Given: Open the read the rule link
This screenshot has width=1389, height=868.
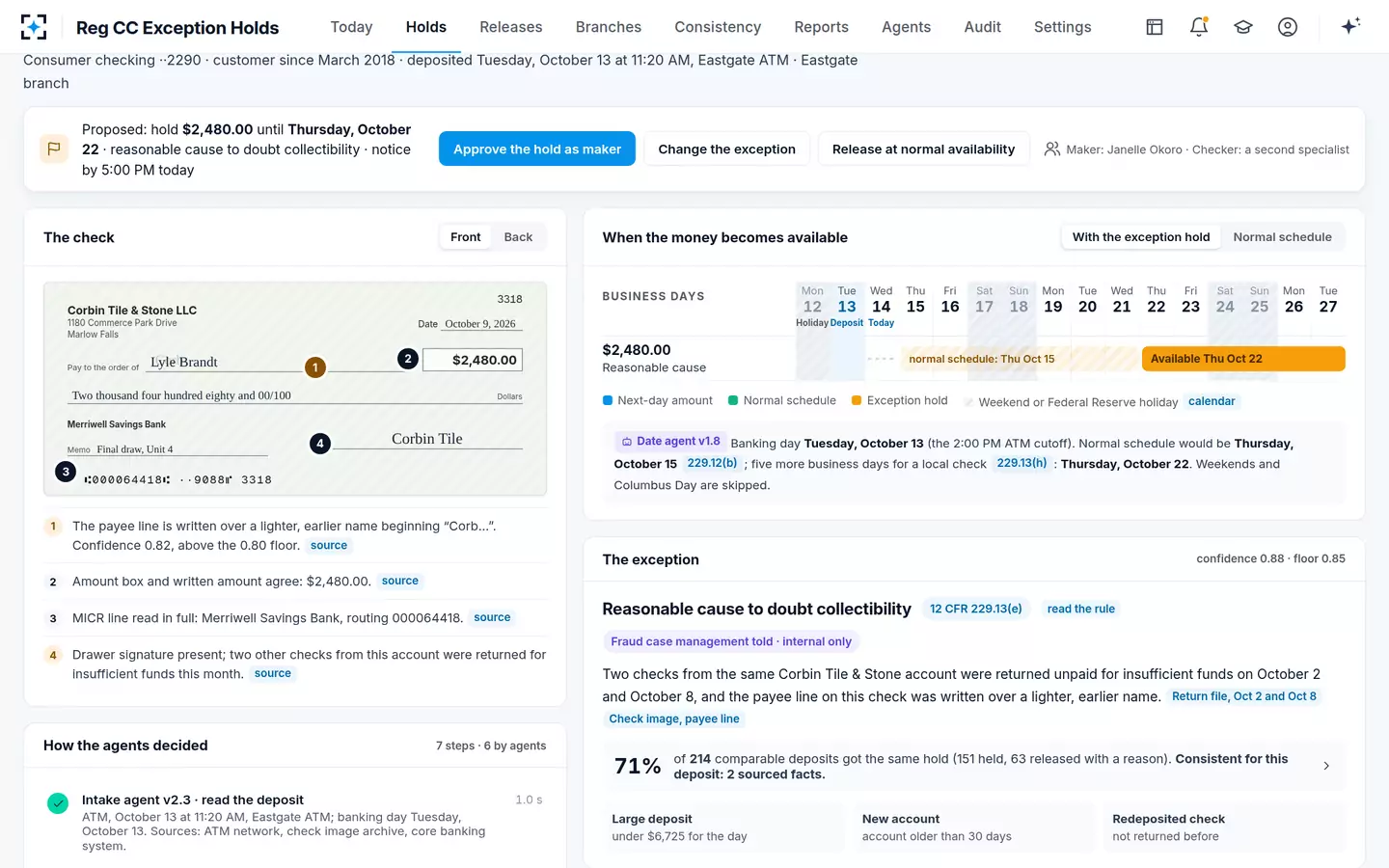Looking at the screenshot, I should (1081, 609).
